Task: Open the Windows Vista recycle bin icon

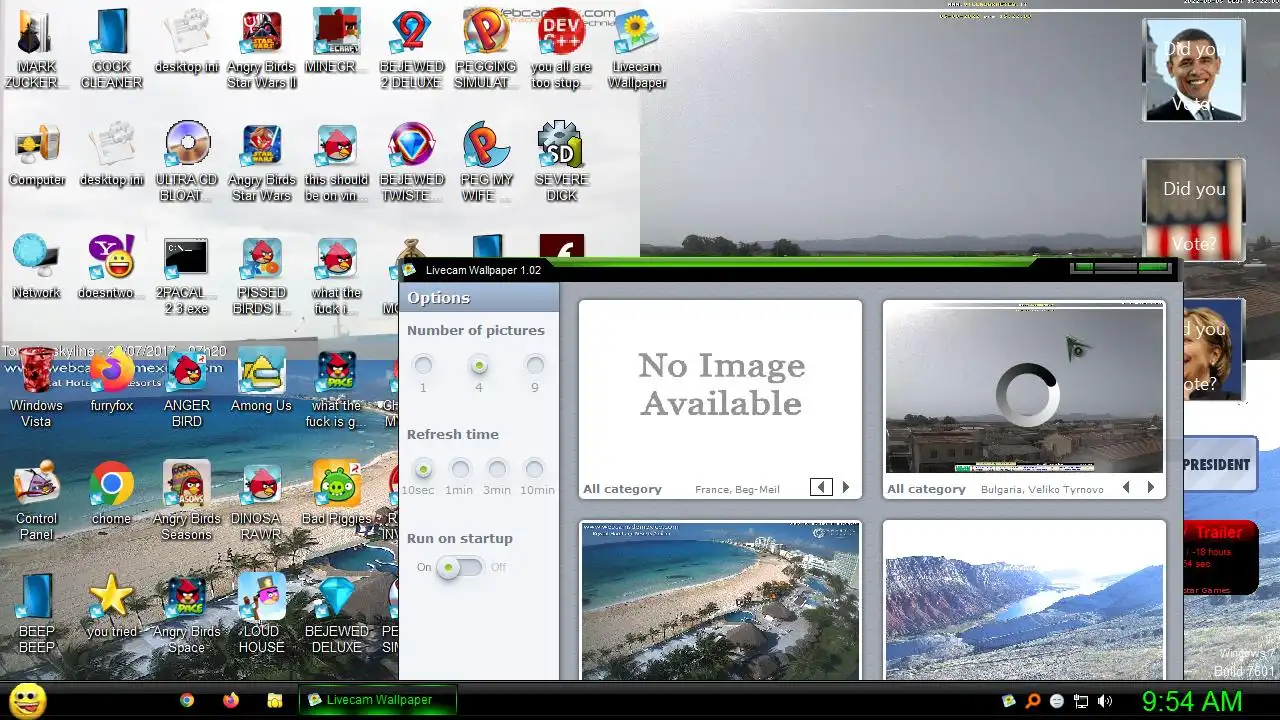Action: pyautogui.click(x=36, y=387)
